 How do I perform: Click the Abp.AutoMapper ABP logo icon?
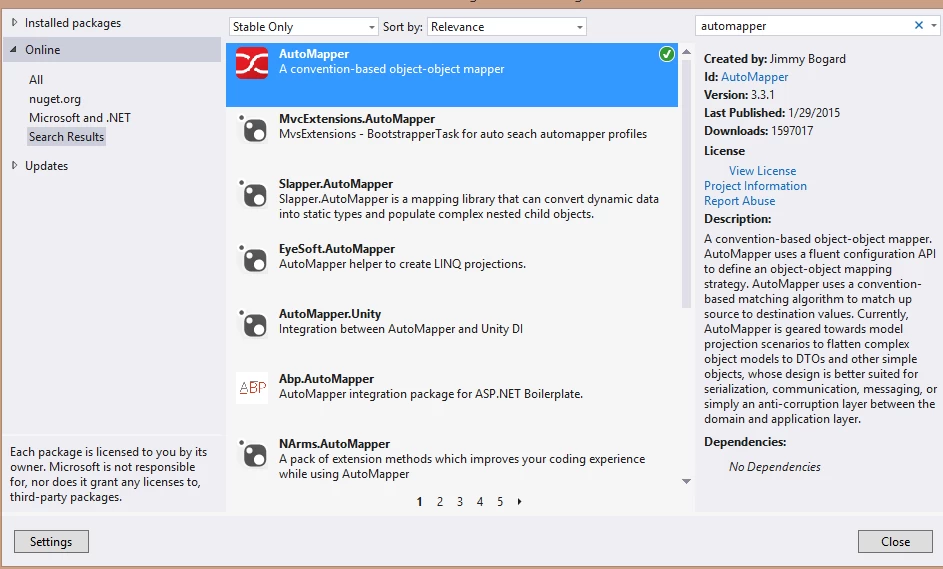point(253,388)
